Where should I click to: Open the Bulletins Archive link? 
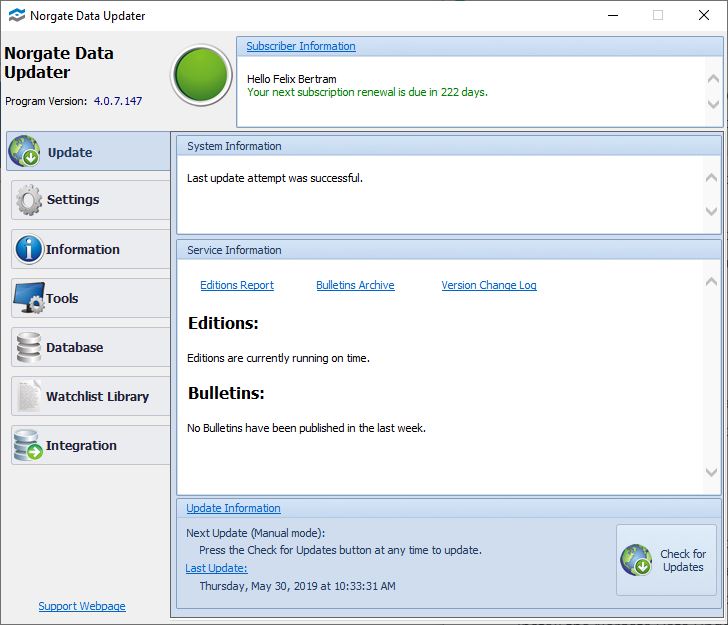click(x=355, y=285)
